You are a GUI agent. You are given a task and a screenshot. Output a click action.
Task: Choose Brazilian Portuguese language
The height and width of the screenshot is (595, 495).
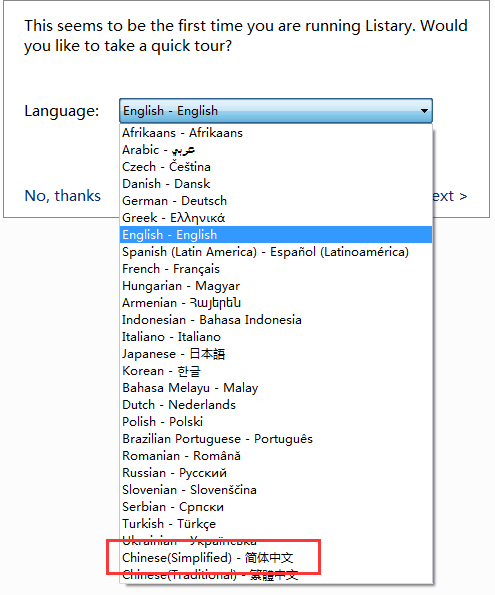click(x=276, y=439)
